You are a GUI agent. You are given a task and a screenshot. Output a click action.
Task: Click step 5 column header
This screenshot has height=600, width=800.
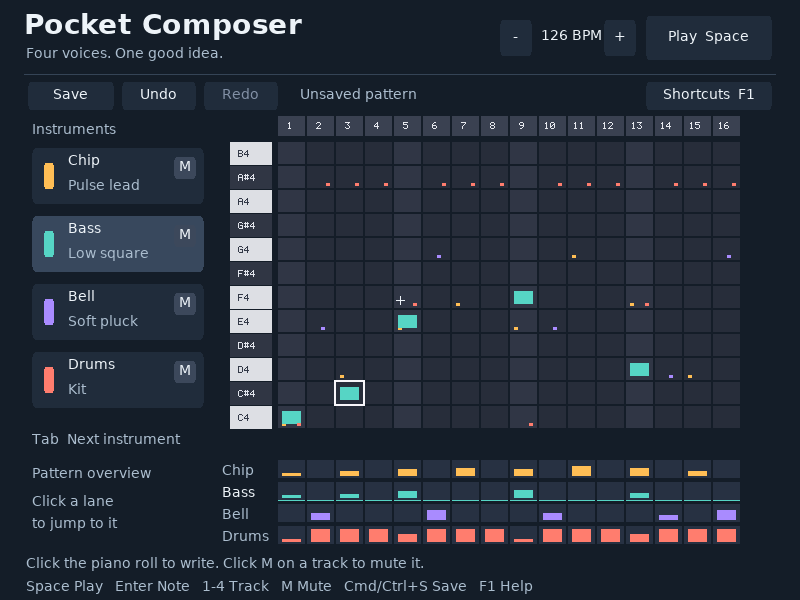coord(407,126)
